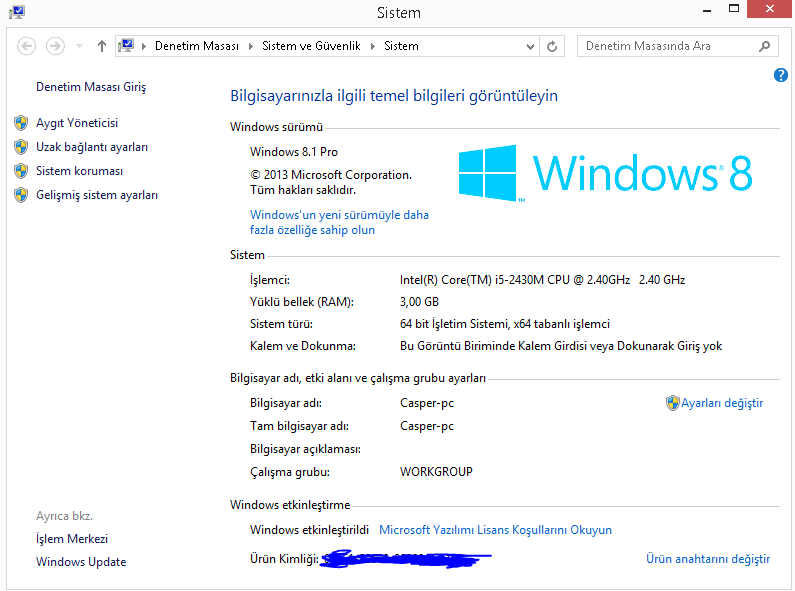Click the Sistem window title bar icon
This screenshot has height=591, width=795.
(17, 12)
